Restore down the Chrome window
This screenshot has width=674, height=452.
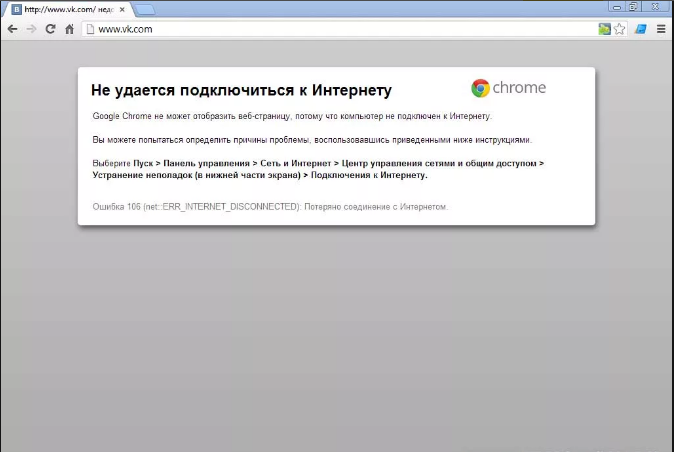pyautogui.click(x=633, y=7)
